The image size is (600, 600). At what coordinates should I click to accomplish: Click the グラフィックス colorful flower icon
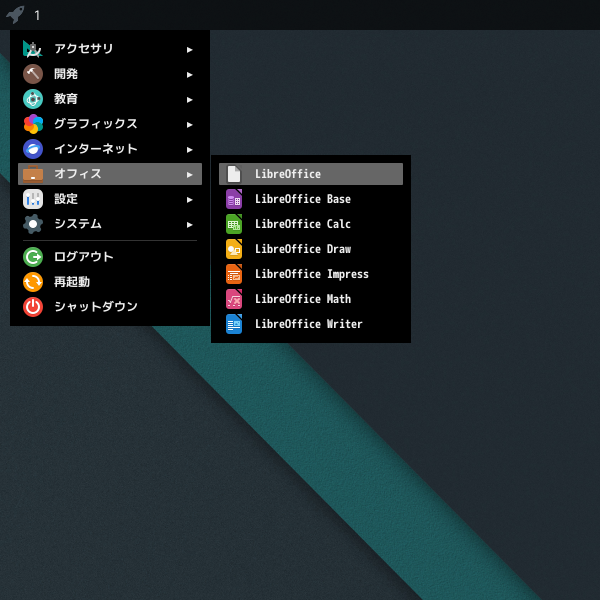coord(33,124)
